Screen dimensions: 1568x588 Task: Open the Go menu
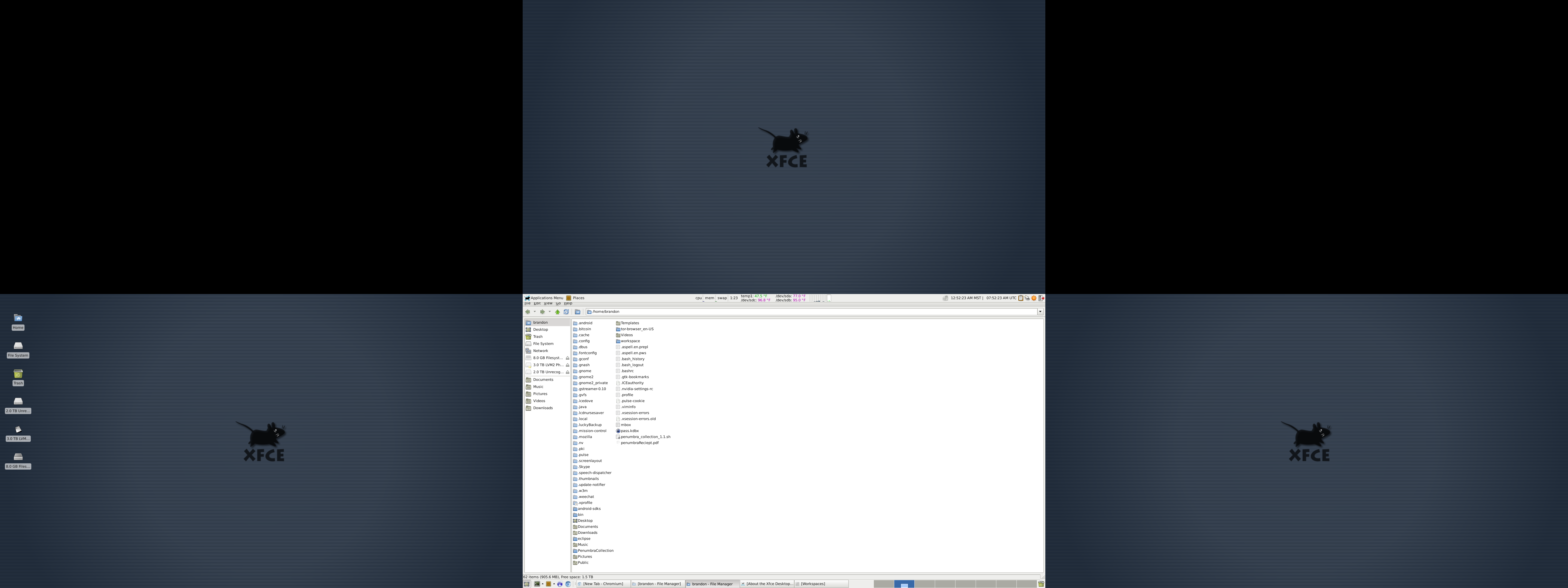click(558, 303)
